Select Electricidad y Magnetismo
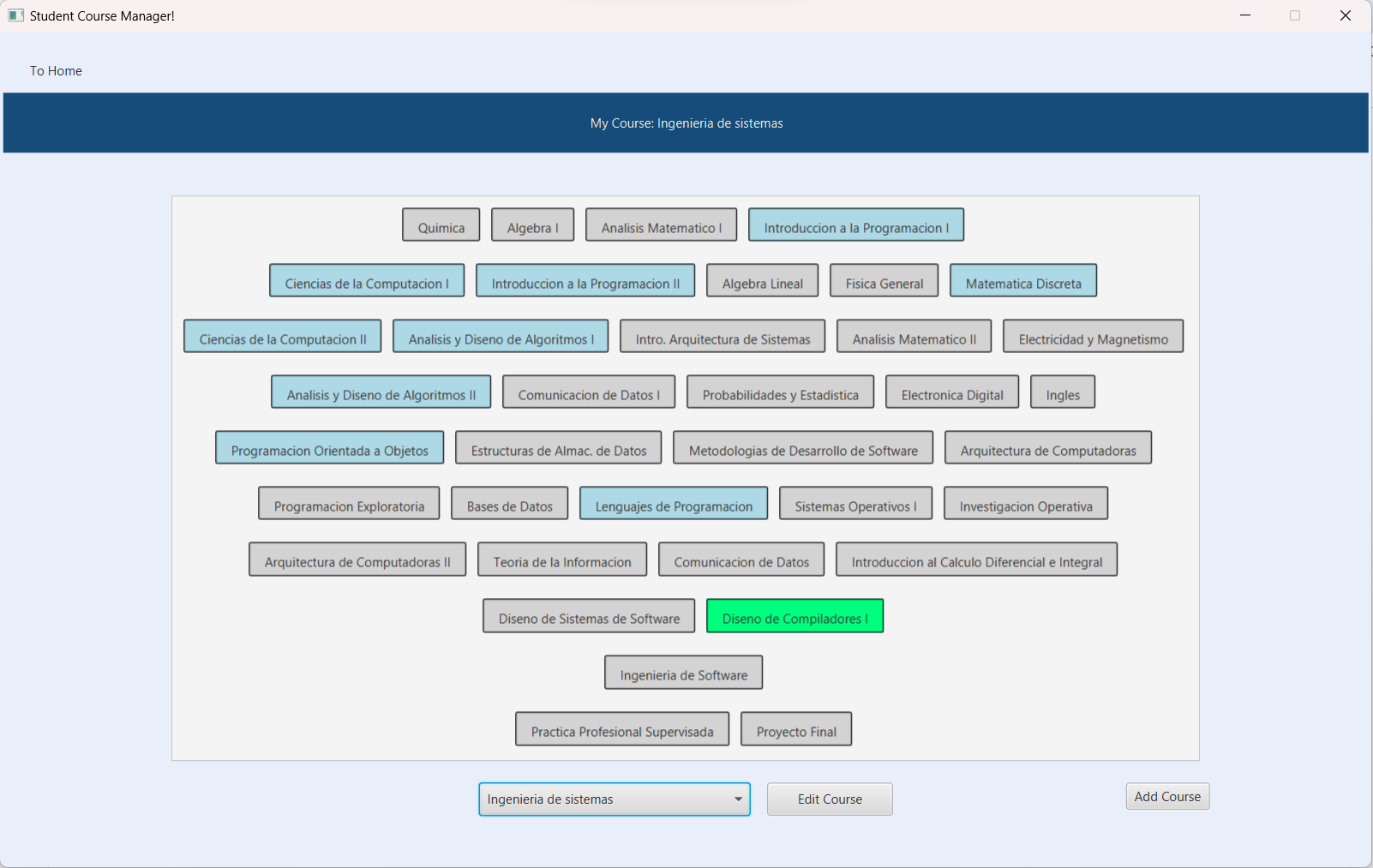Viewport: 1373px width, 868px height. click(1093, 336)
